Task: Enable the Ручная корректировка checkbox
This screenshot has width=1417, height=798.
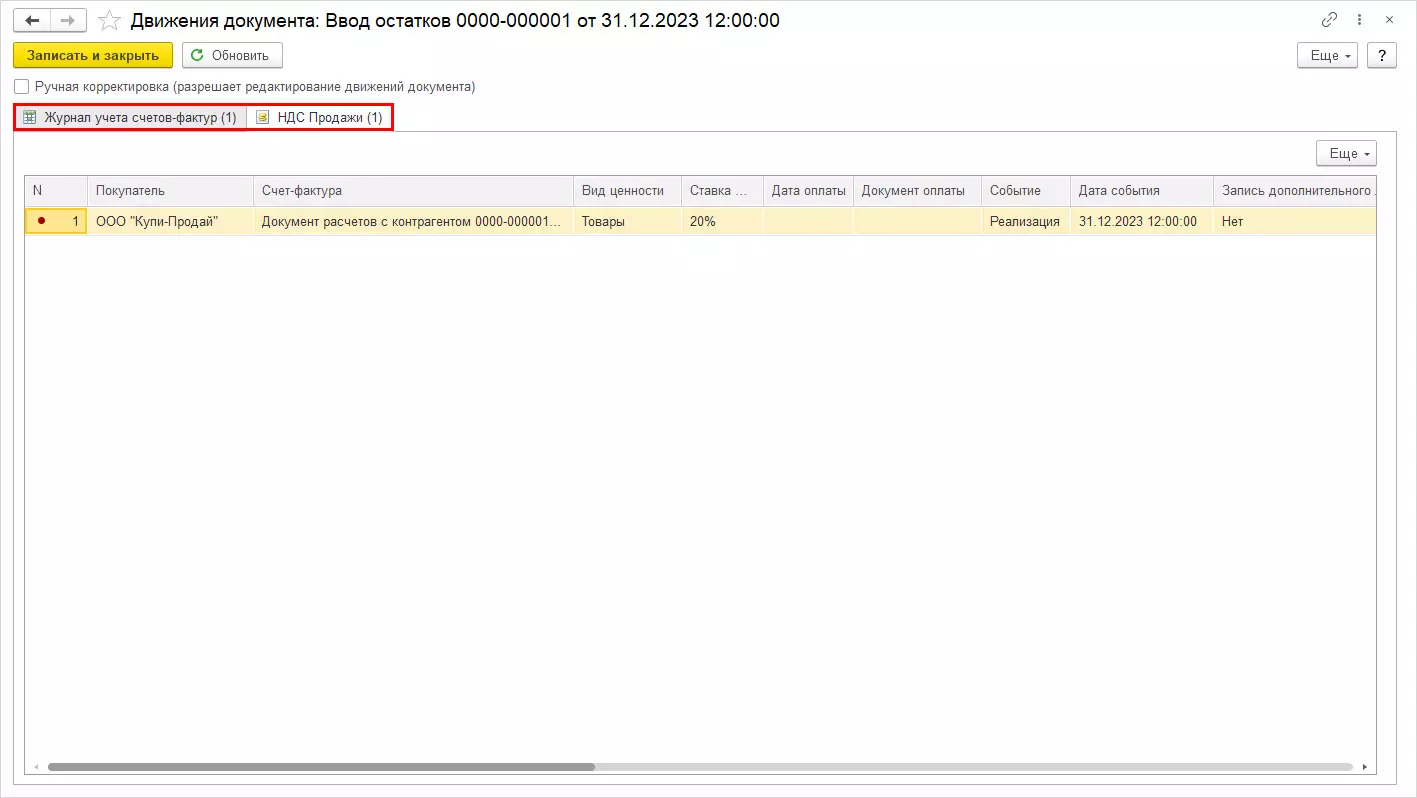Action: coord(22,87)
